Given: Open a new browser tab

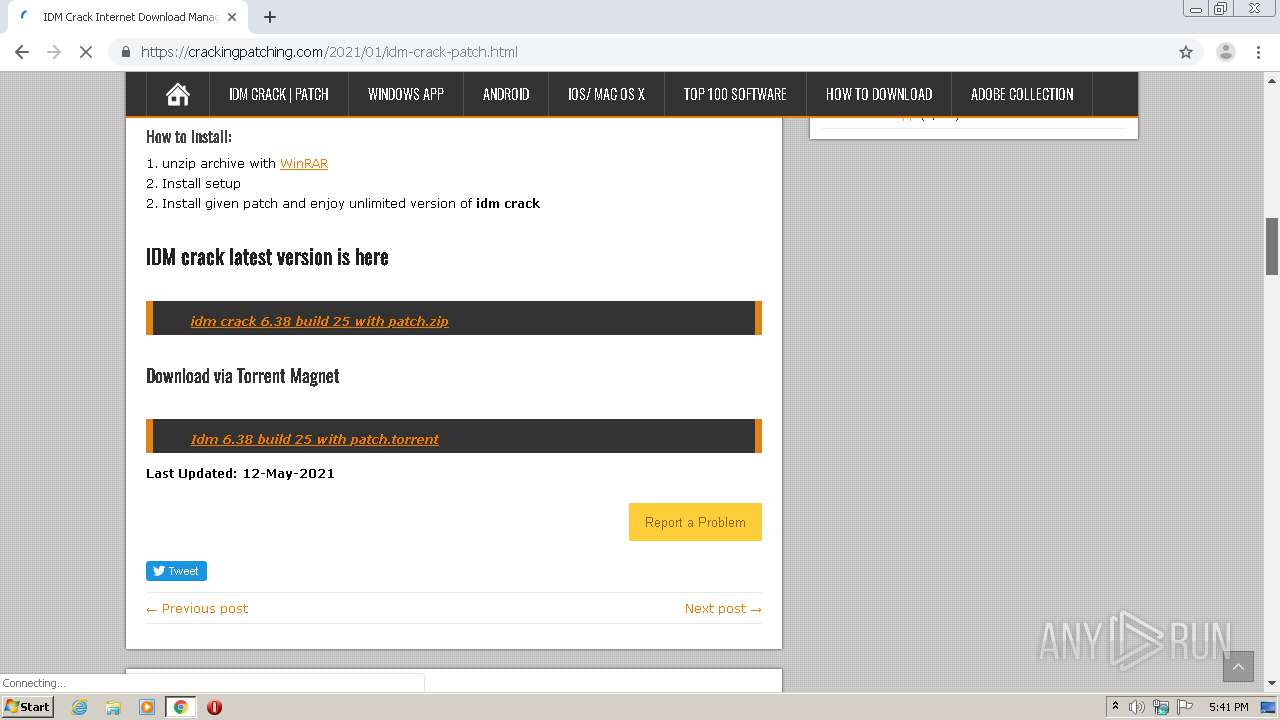Looking at the screenshot, I should click(269, 17).
